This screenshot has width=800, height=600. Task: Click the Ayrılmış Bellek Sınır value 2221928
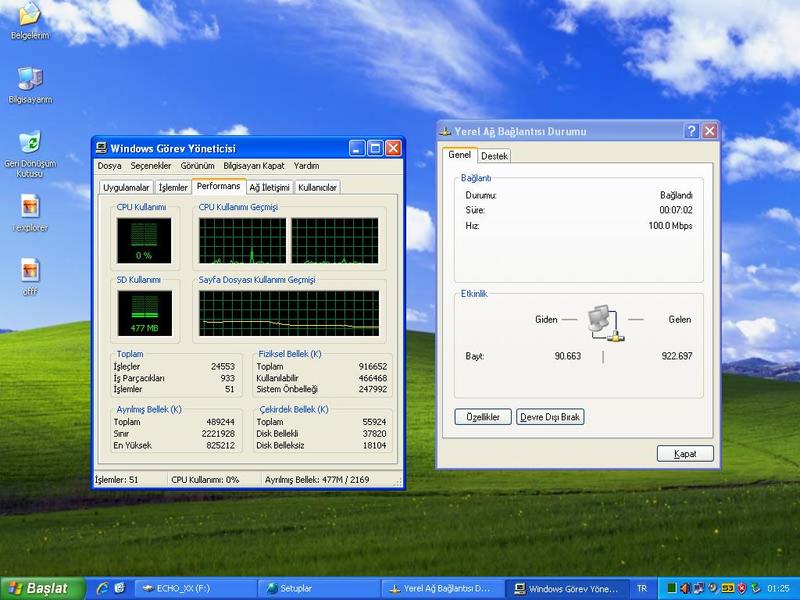pyautogui.click(x=218, y=434)
